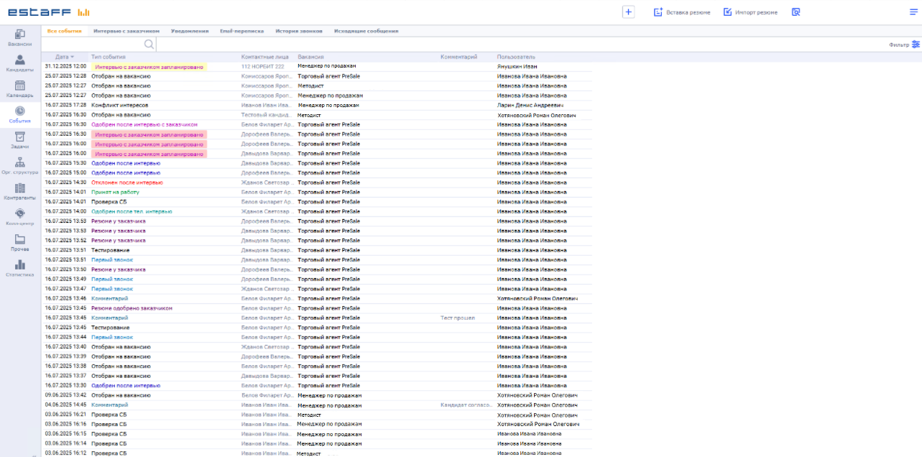Open the Прочее folder in sidebar
Image resolution: width=922 pixels, height=457 pixels.
[20, 243]
